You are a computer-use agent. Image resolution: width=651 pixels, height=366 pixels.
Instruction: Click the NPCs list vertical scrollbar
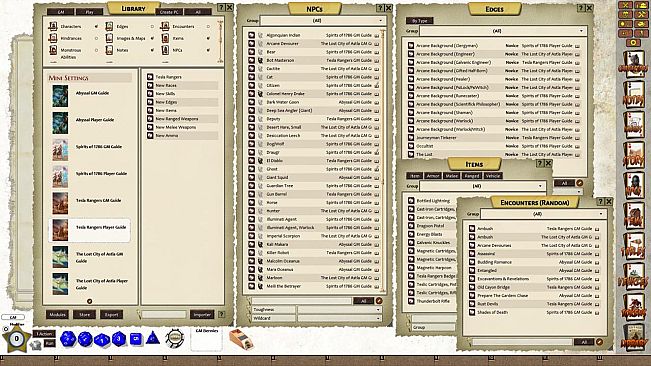(x=382, y=160)
